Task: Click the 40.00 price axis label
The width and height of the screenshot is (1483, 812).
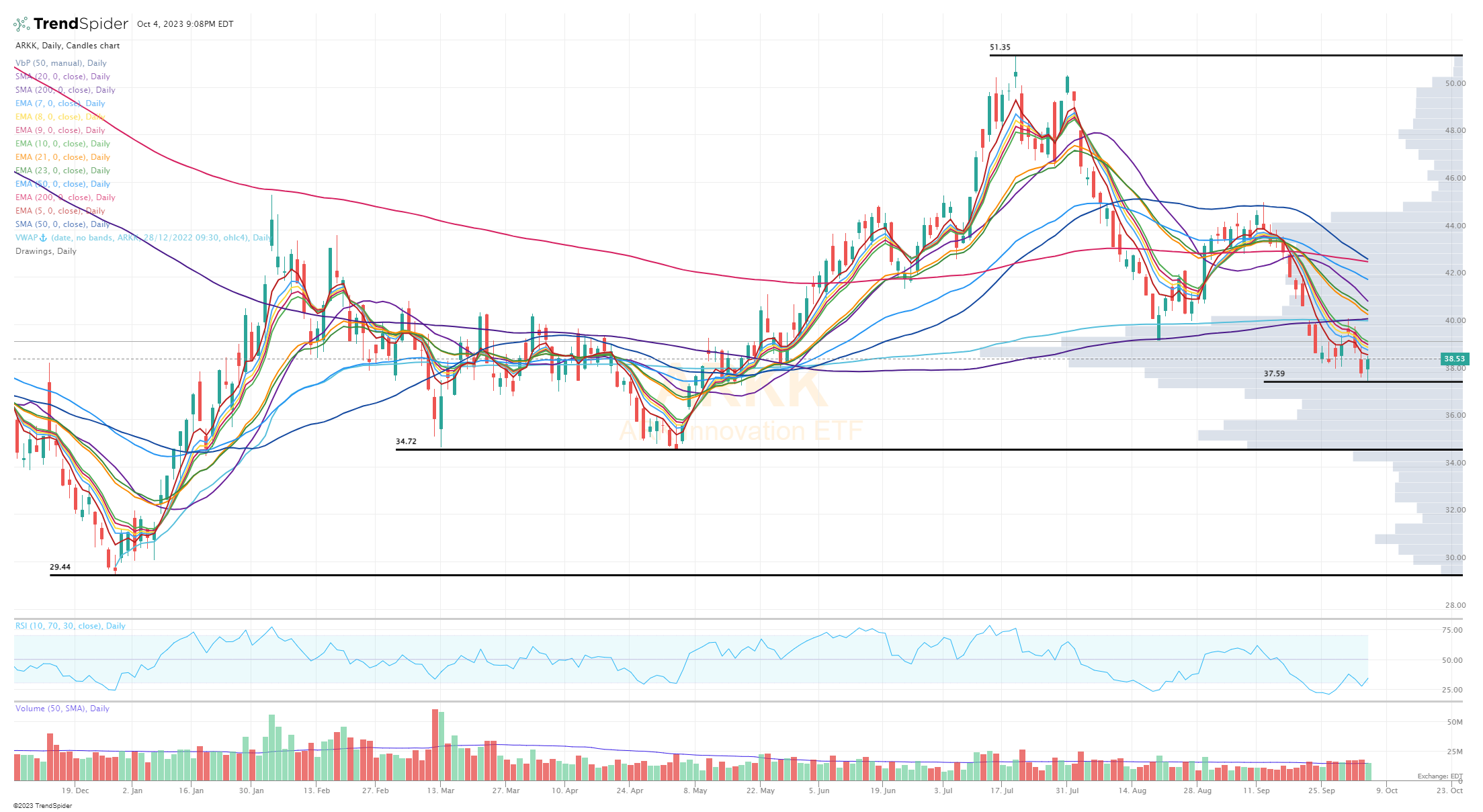Action: pyautogui.click(x=1455, y=321)
